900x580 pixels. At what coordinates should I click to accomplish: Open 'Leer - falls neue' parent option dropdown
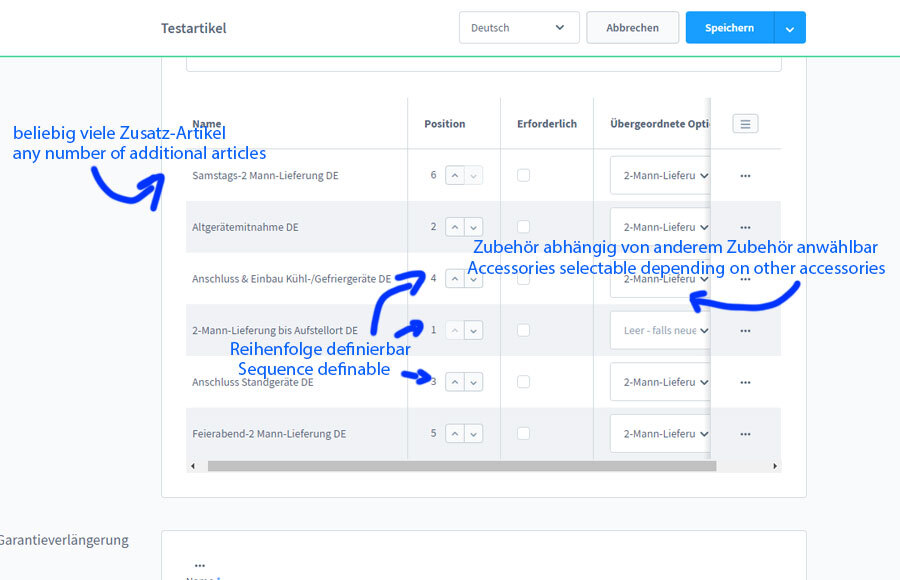[664, 330]
